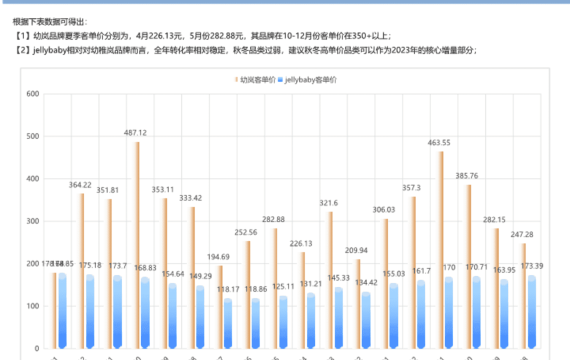Select the orange bar labeled 463.55

pyautogui.click(x=441, y=250)
